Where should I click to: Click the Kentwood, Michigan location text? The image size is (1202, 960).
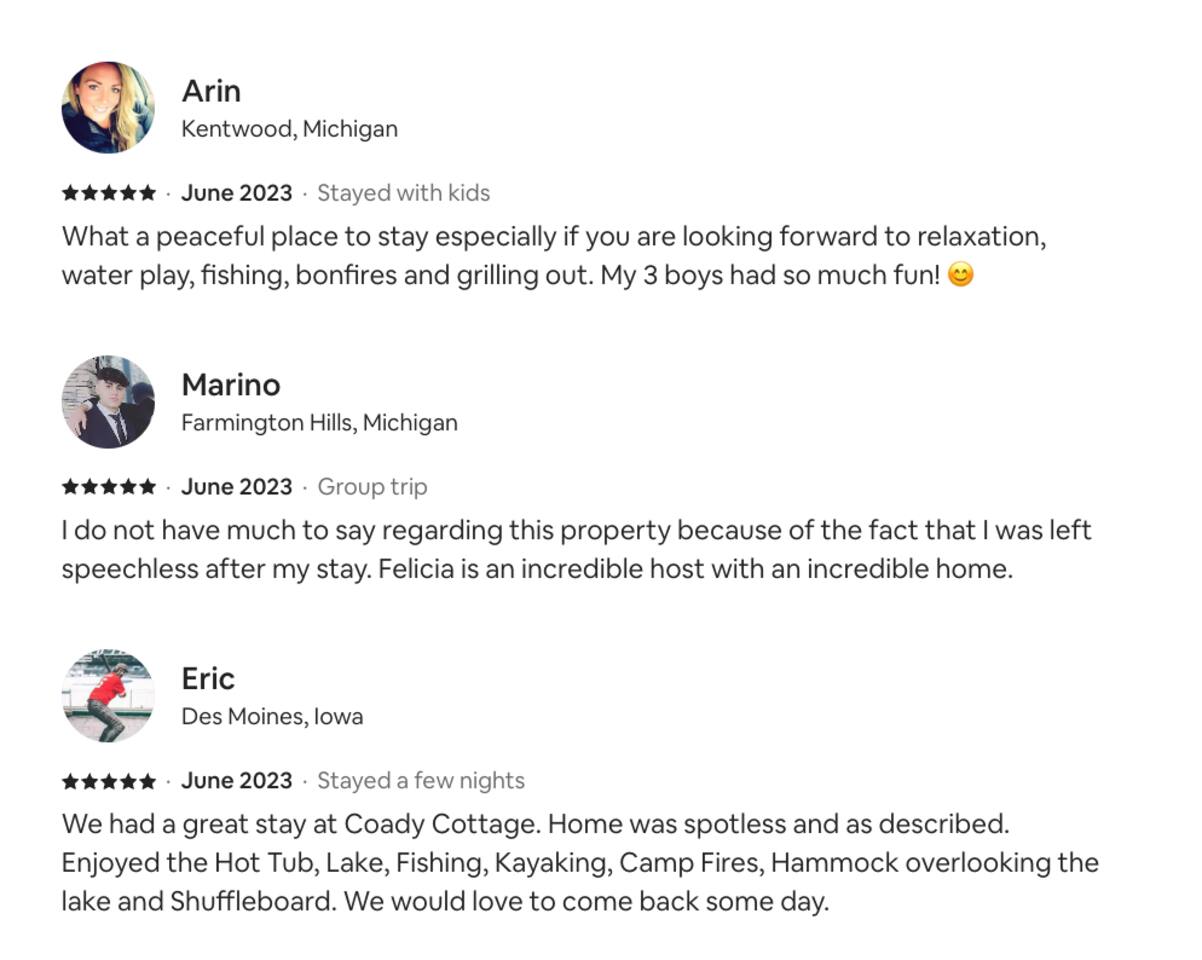point(289,129)
